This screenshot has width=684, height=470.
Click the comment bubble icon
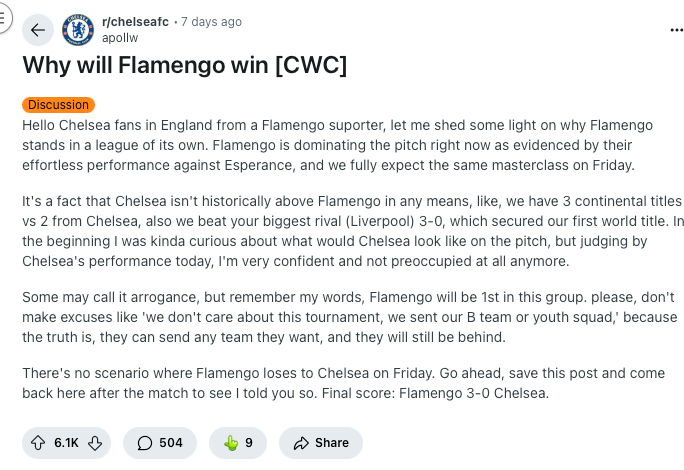pyautogui.click(x=145, y=443)
